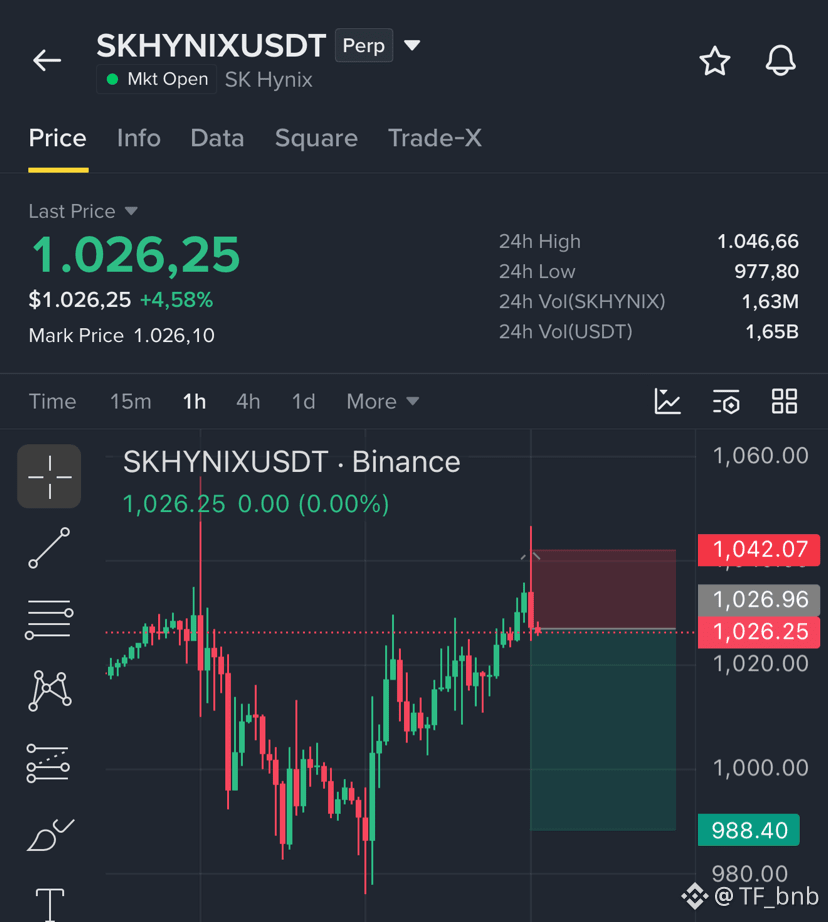Image resolution: width=828 pixels, height=922 pixels.
Task: Click the SKHYNIXUSDT symbol title
Action: [211, 45]
